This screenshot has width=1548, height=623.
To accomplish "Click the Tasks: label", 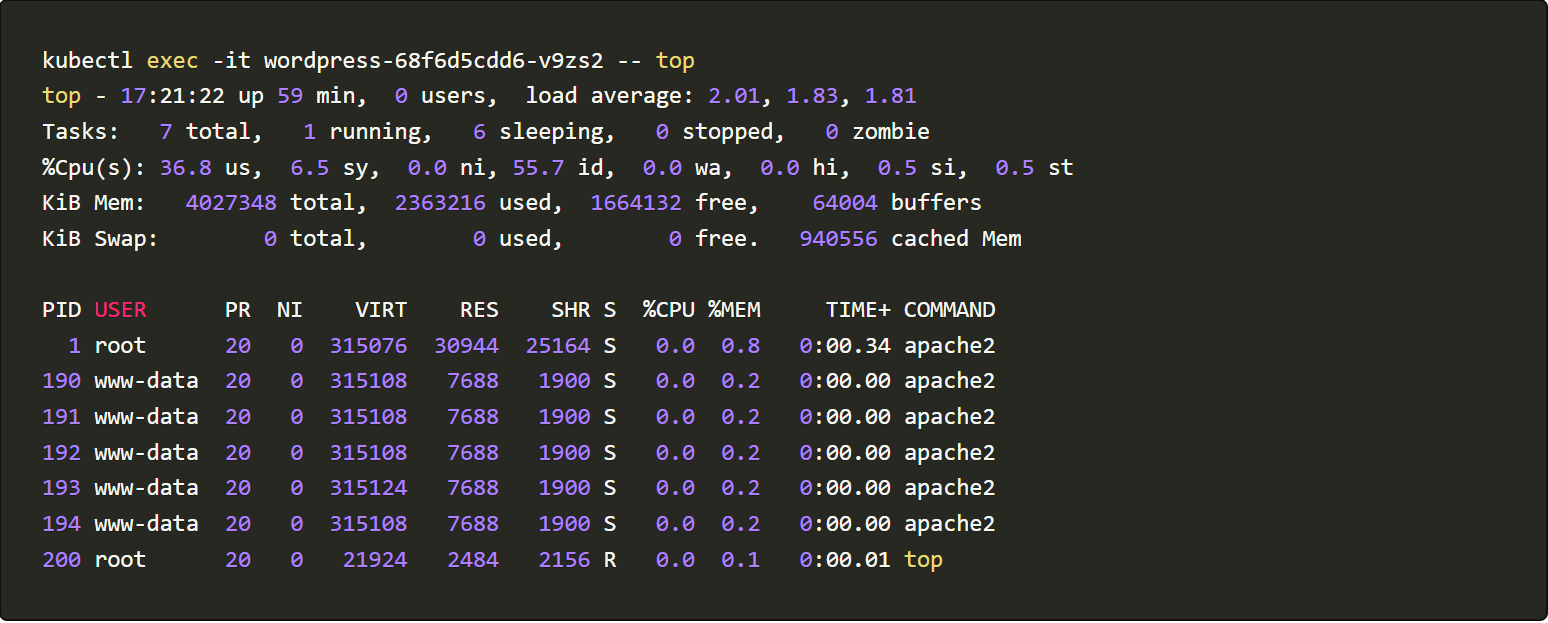I will click(x=81, y=132).
